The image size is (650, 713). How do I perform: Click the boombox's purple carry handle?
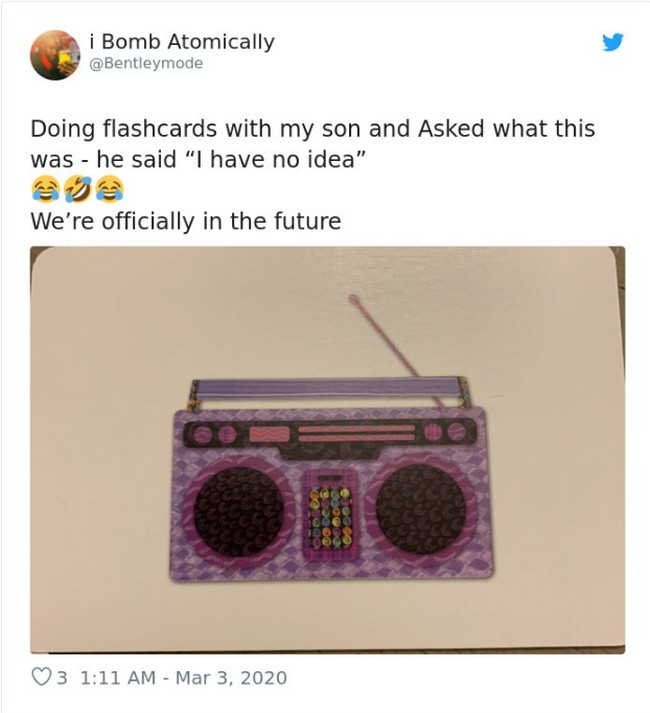tap(330, 390)
